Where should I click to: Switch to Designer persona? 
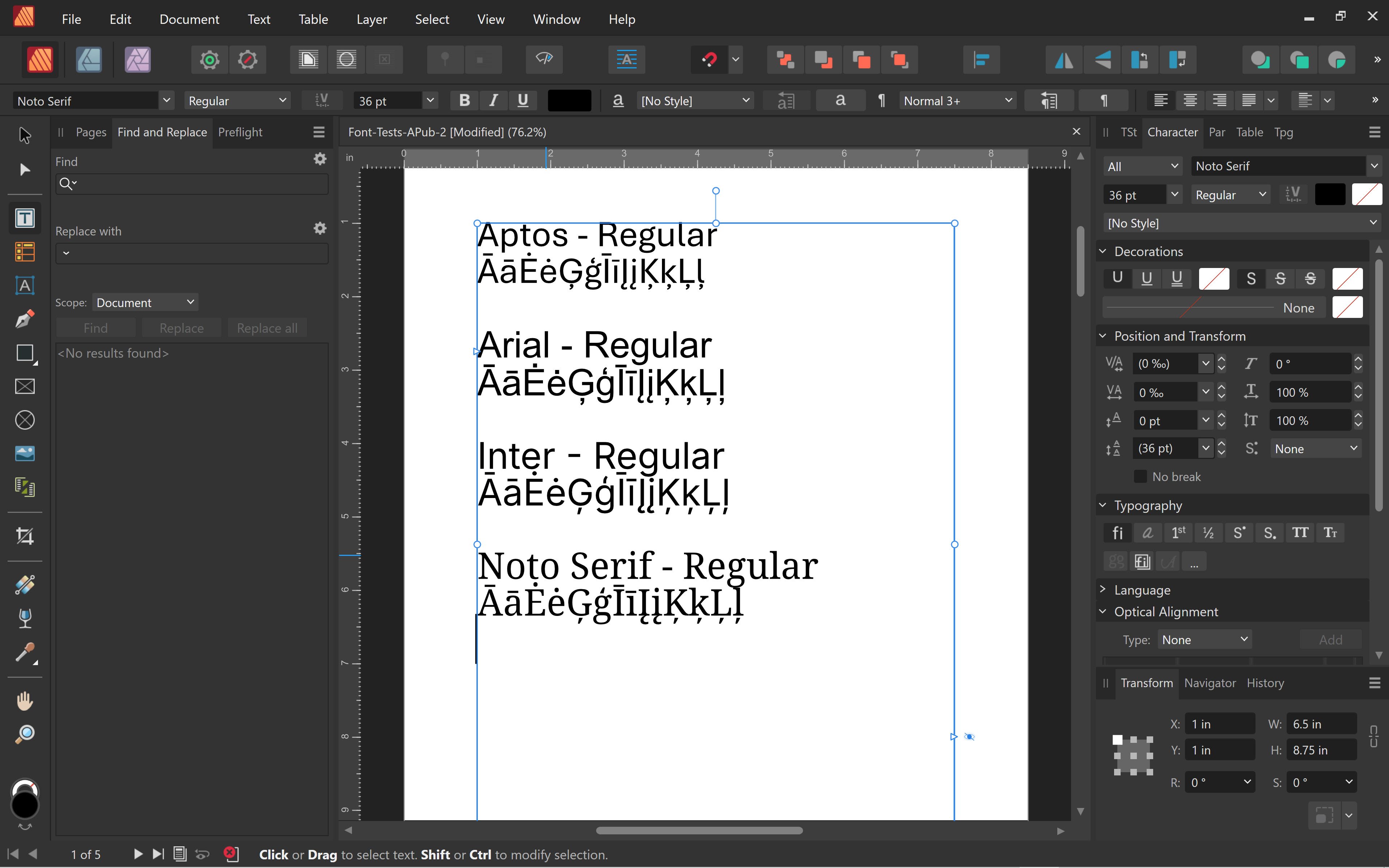89,60
